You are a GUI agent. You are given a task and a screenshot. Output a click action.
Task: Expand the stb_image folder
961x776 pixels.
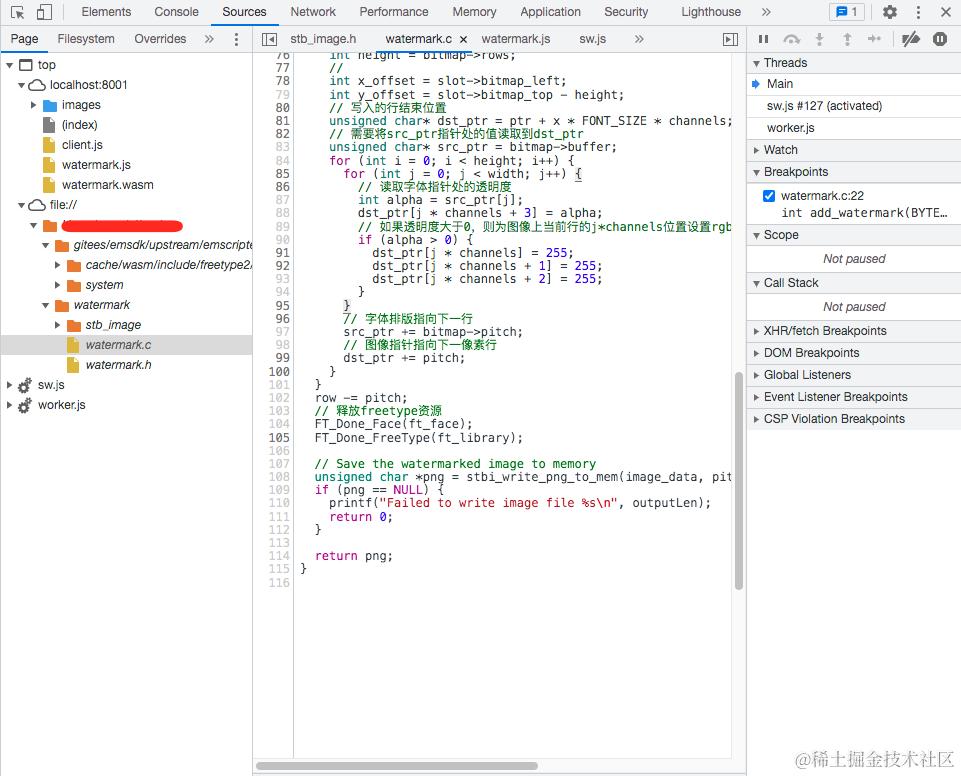tap(58, 325)
